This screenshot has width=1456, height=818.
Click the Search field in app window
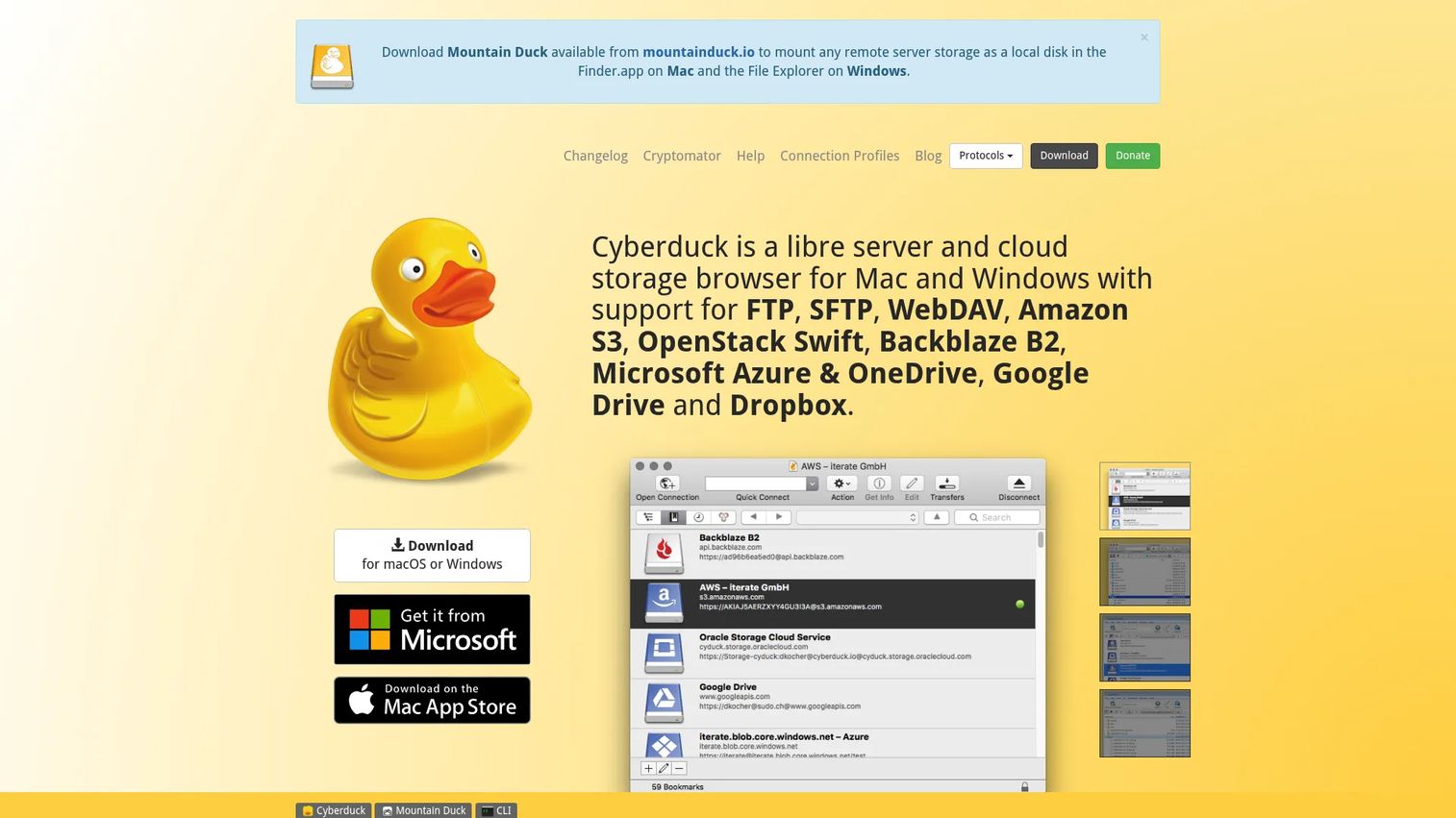point(997,517)
